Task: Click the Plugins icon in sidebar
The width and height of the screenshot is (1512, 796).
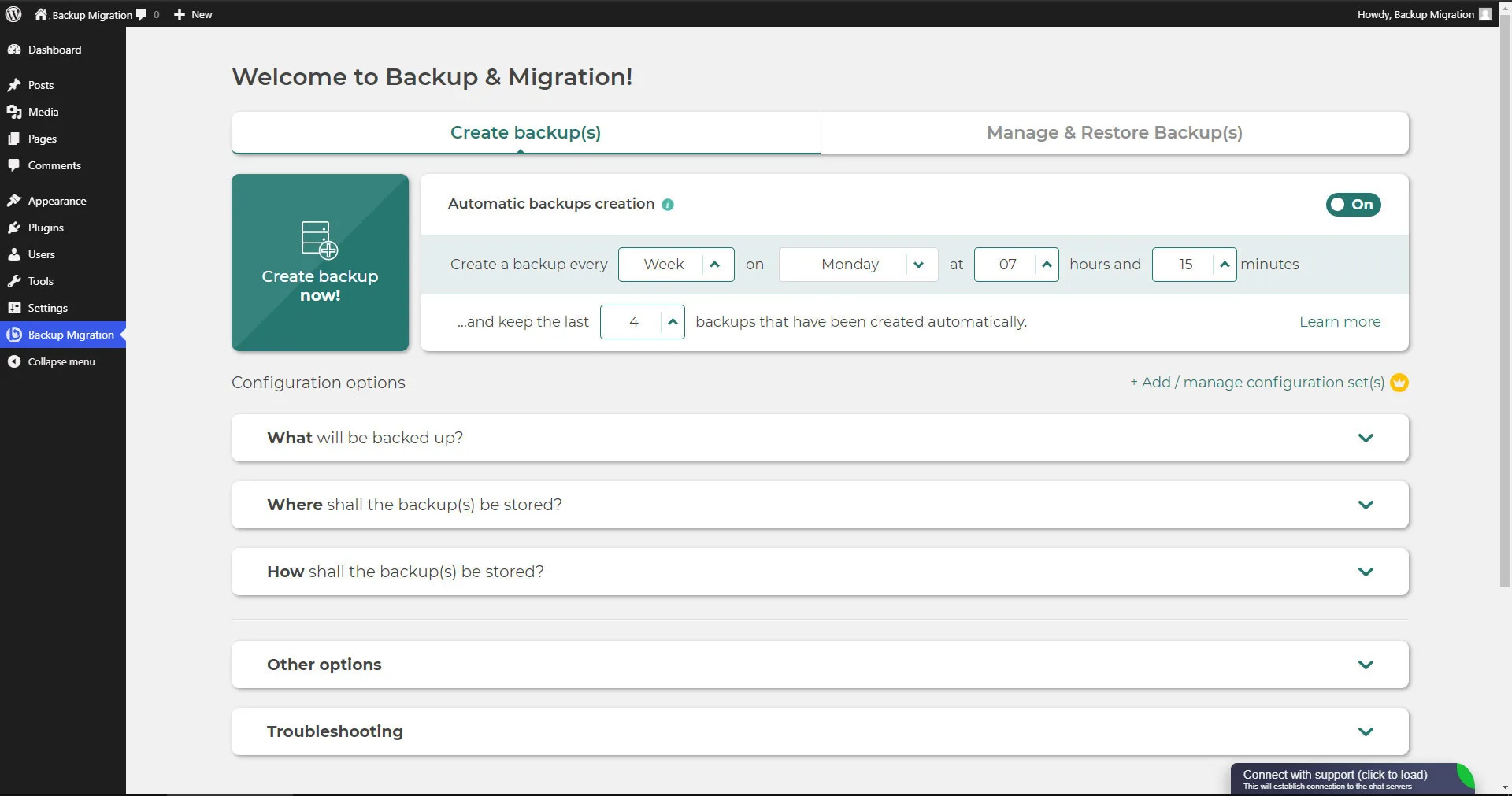Action: pos(14,228)
